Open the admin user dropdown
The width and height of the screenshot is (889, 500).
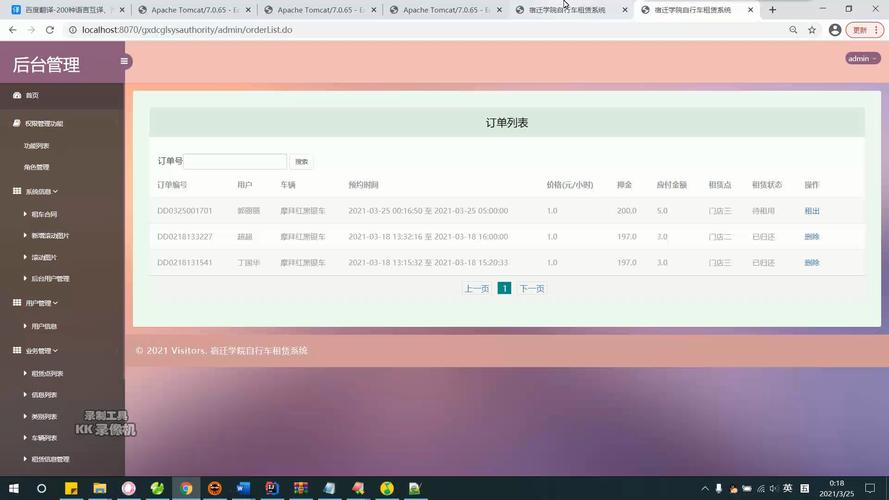862,58
